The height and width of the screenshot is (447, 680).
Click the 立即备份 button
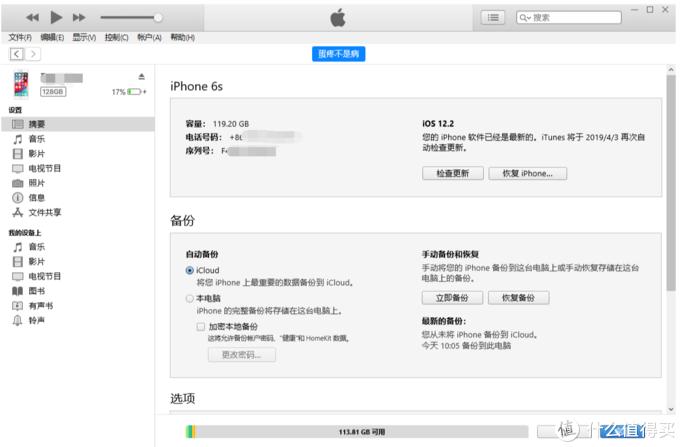pyautogui.click(x=452, y=298)
